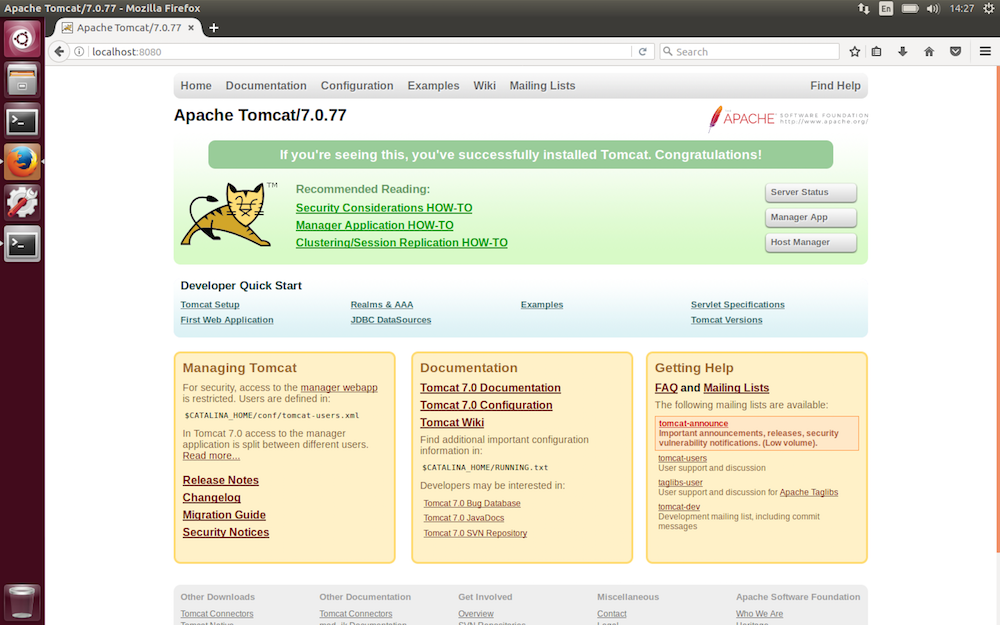Open the tomcat-announce mailing list link
Viewport: 1000px width, 625px height.
(x=693, y=423)
